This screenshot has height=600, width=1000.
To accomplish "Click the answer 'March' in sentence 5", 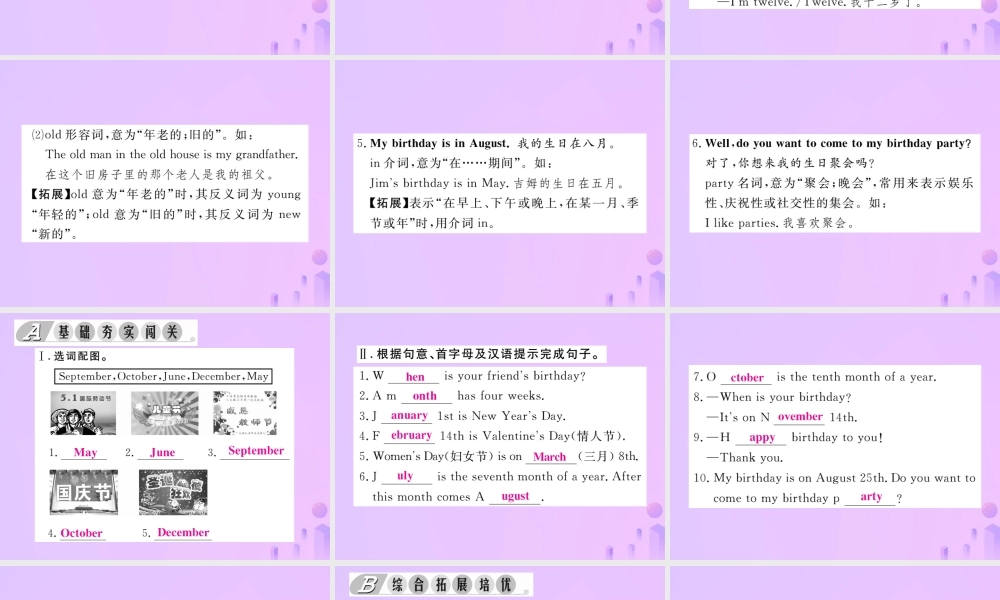I will [x=550, y=457].
